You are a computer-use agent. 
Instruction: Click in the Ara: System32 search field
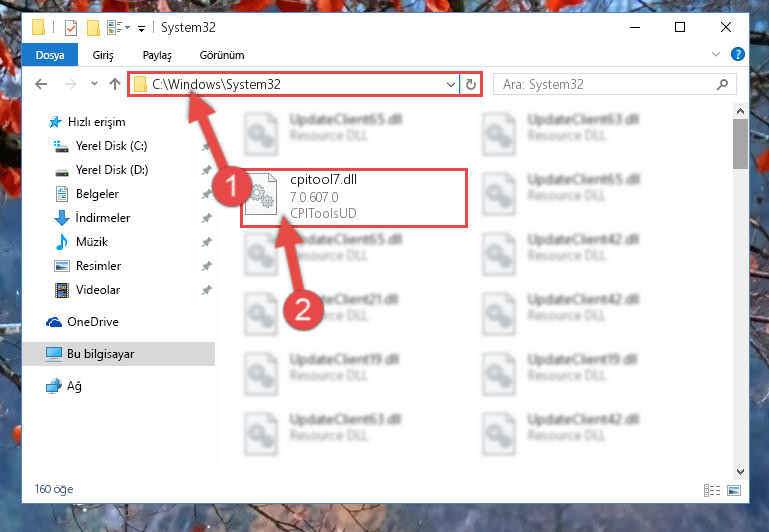click(x=607, y=84)
